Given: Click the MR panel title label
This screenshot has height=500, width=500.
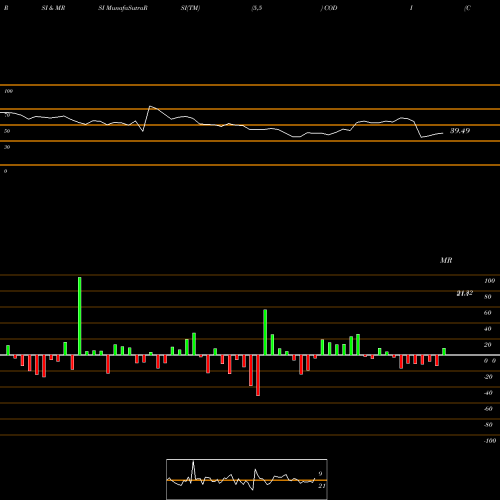Looking at the screenshot, I should 446,260.
